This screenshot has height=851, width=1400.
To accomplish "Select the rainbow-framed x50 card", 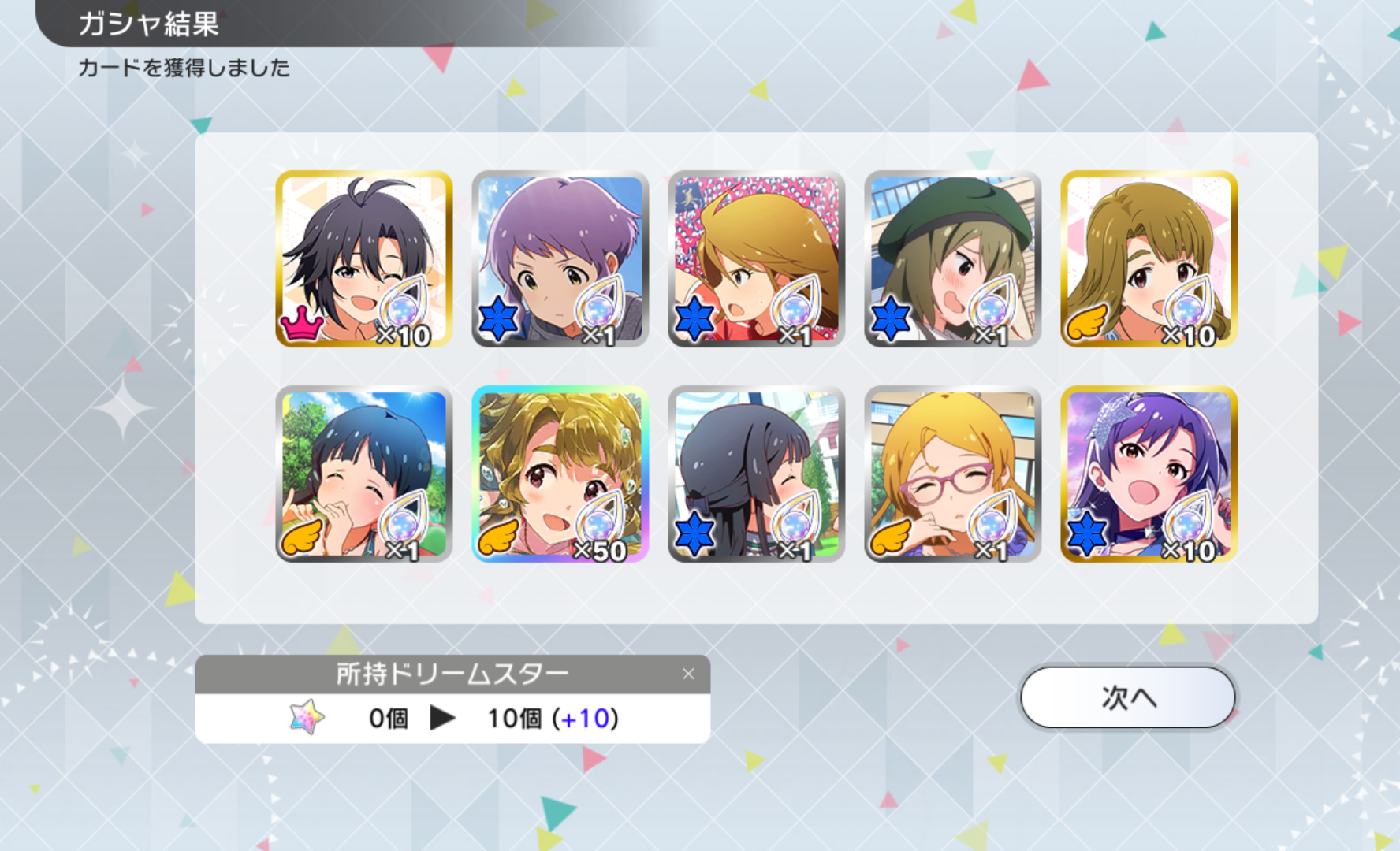I will pyautogui.click(x=560, y=474).
